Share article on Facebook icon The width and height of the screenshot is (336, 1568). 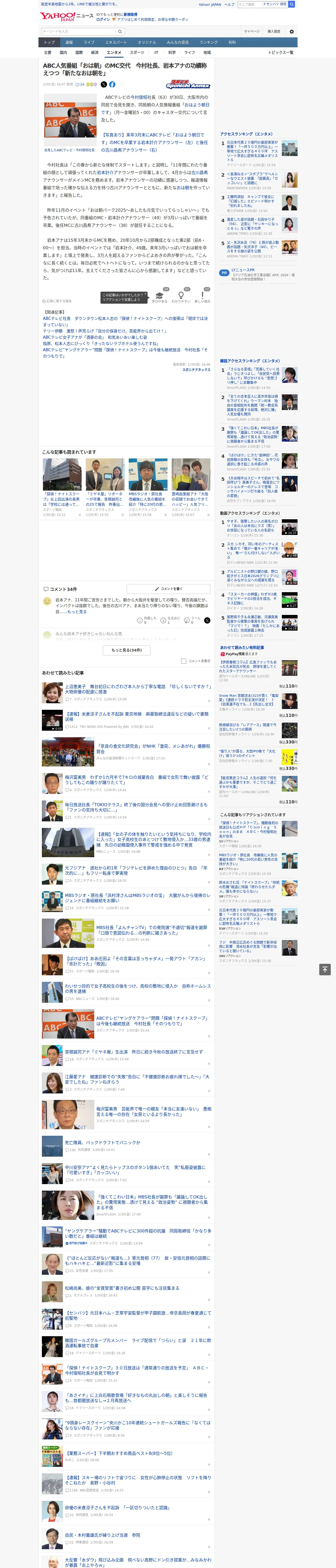pyautogui.click(x=112, y=85)
